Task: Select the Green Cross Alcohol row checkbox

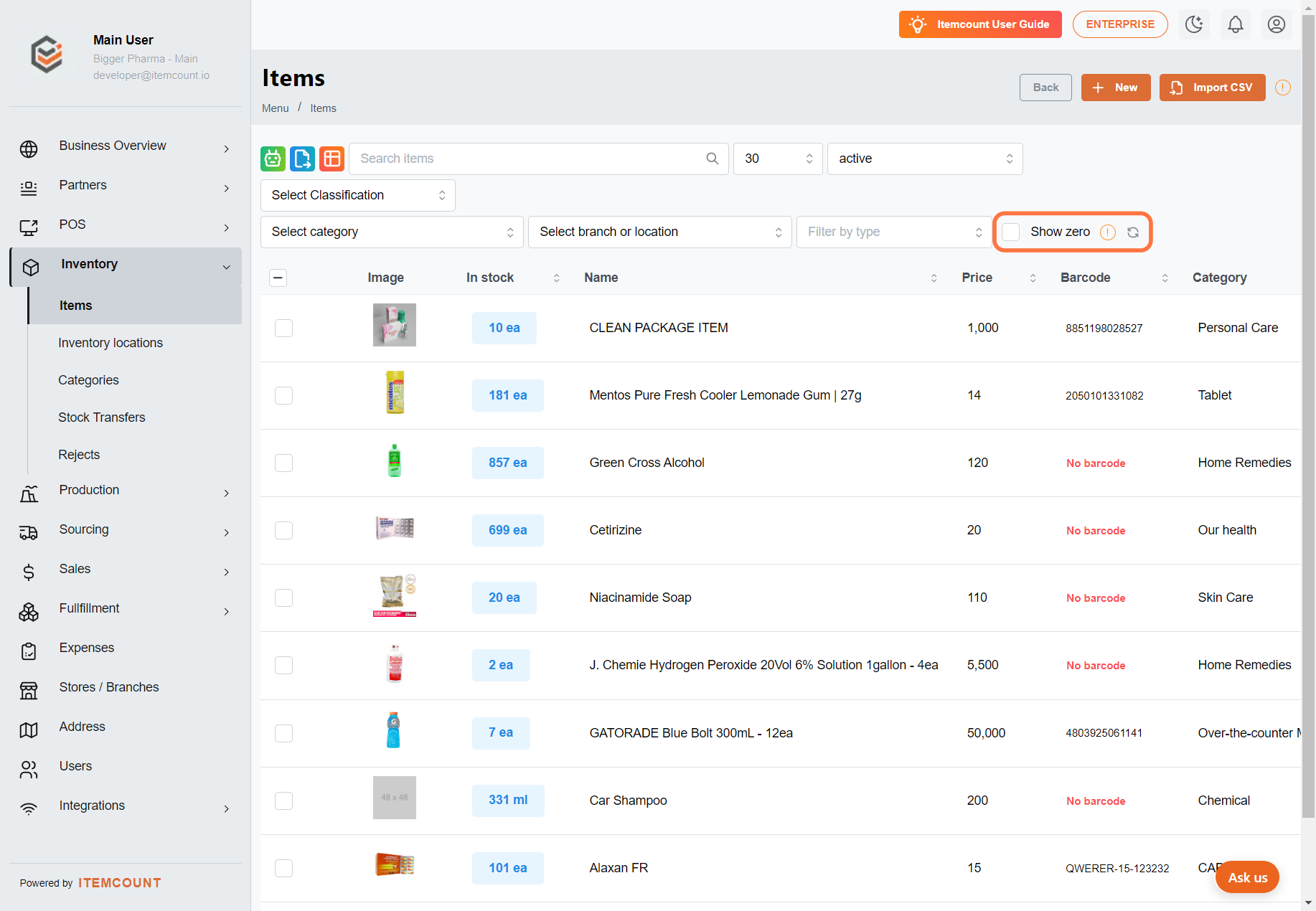Action: click(284, 463)
